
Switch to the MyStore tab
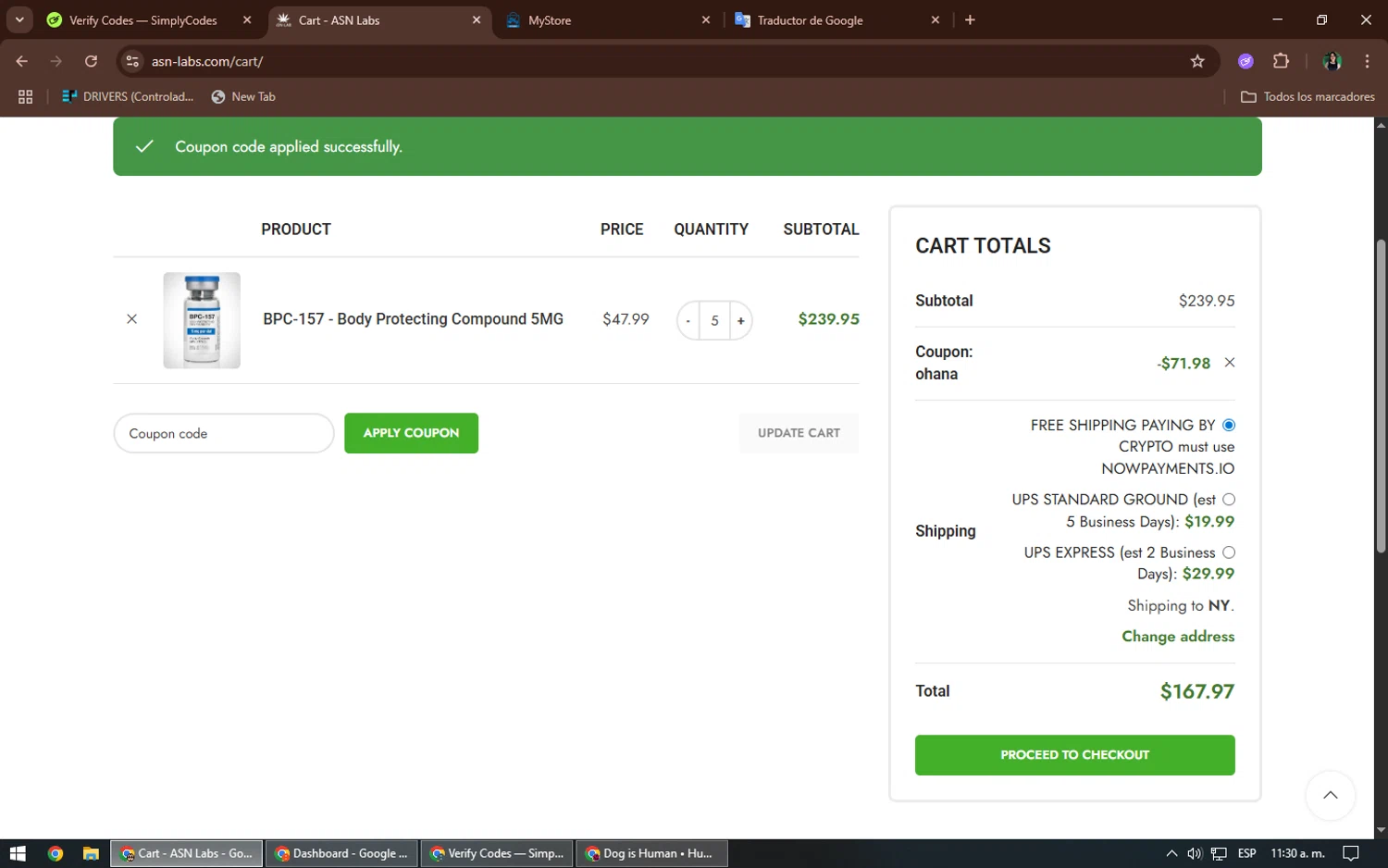tap(601, 20)
